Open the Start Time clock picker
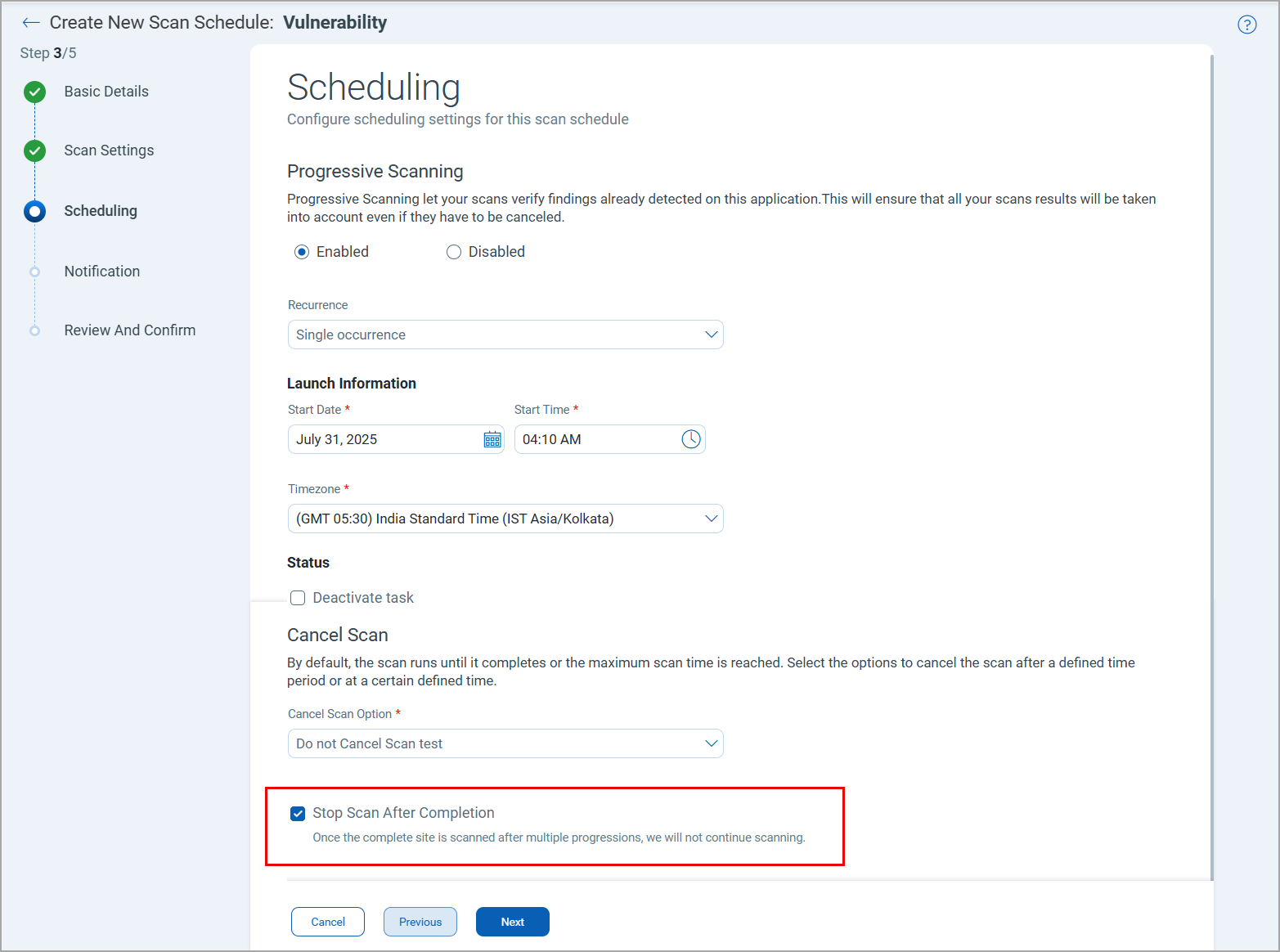The width and height of the screenshot is (1280, 952). [x=690, y=439]
